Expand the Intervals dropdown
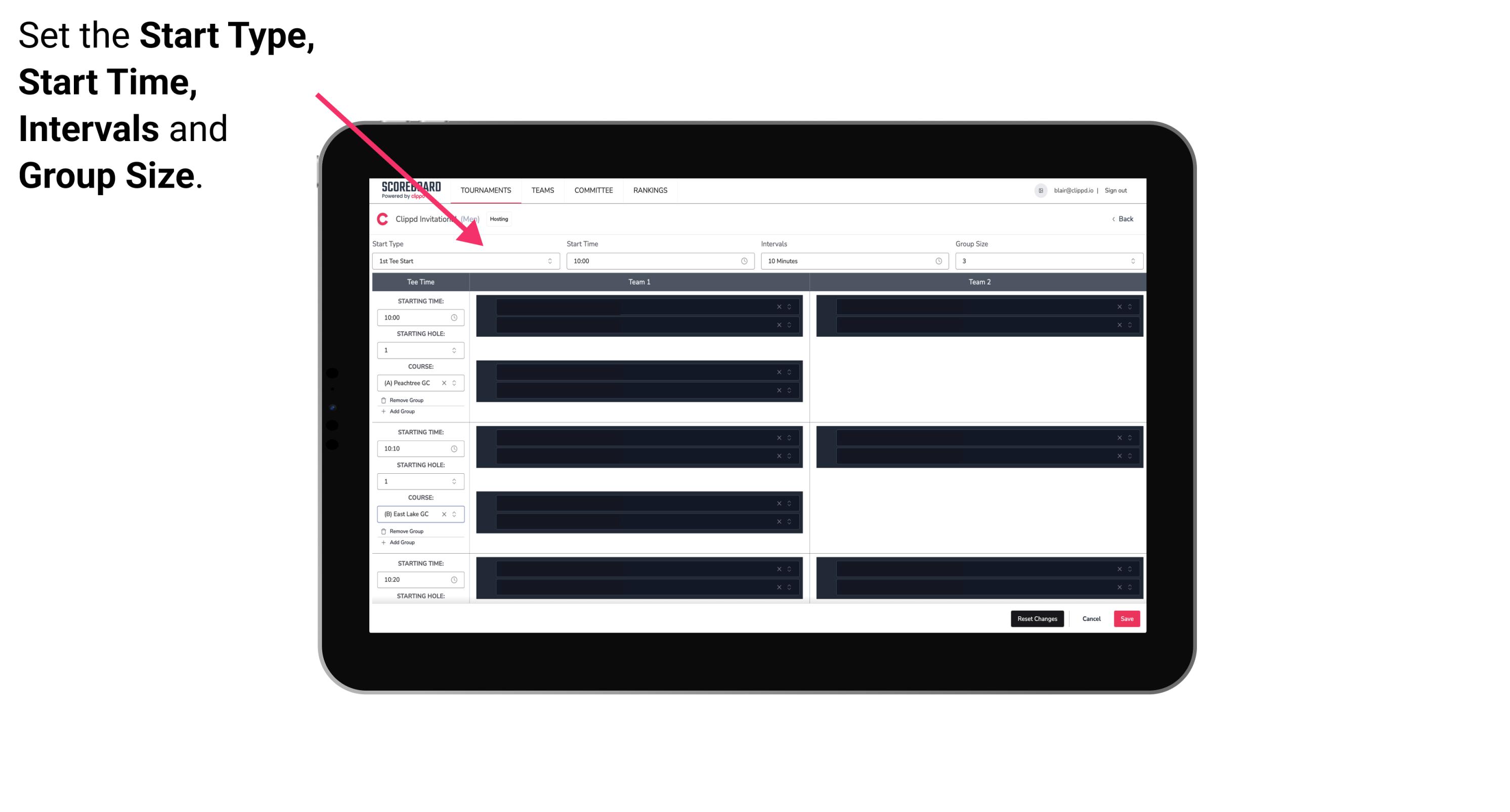 coord(852,261)
